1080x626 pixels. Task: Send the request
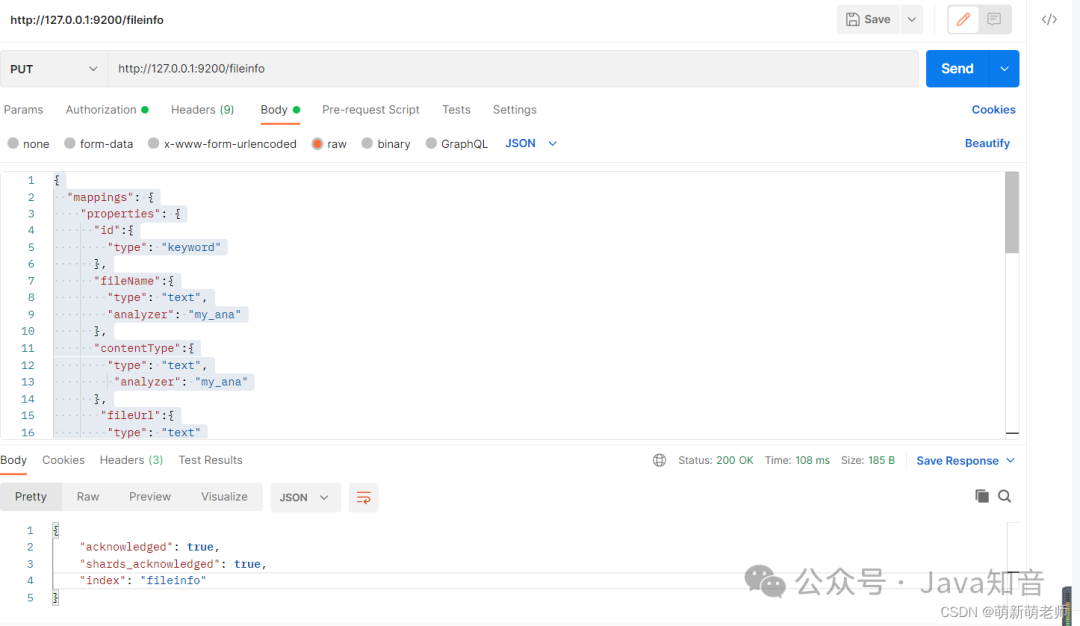point(957,69)
